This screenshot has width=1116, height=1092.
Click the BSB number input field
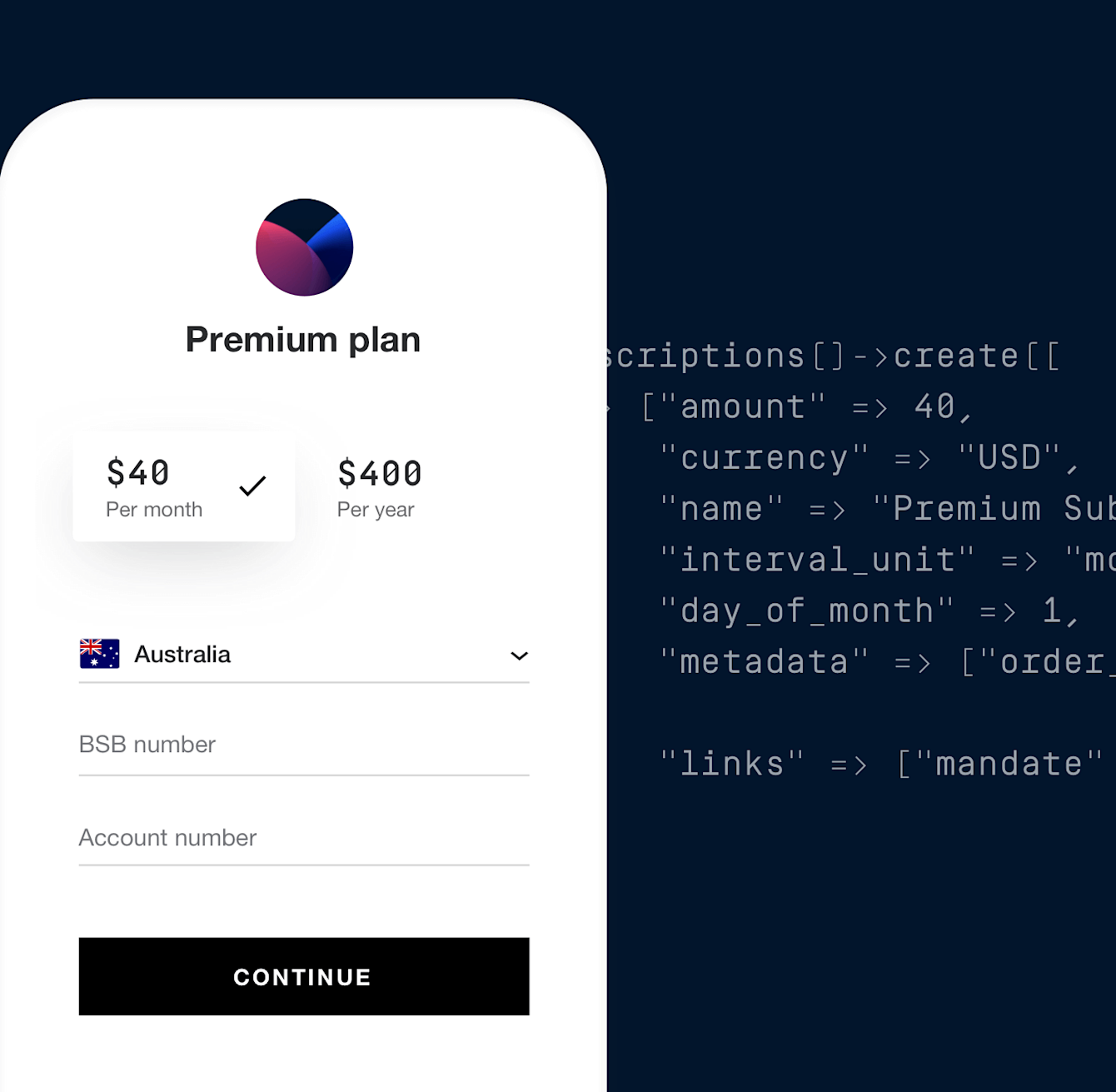coord(303,745)
